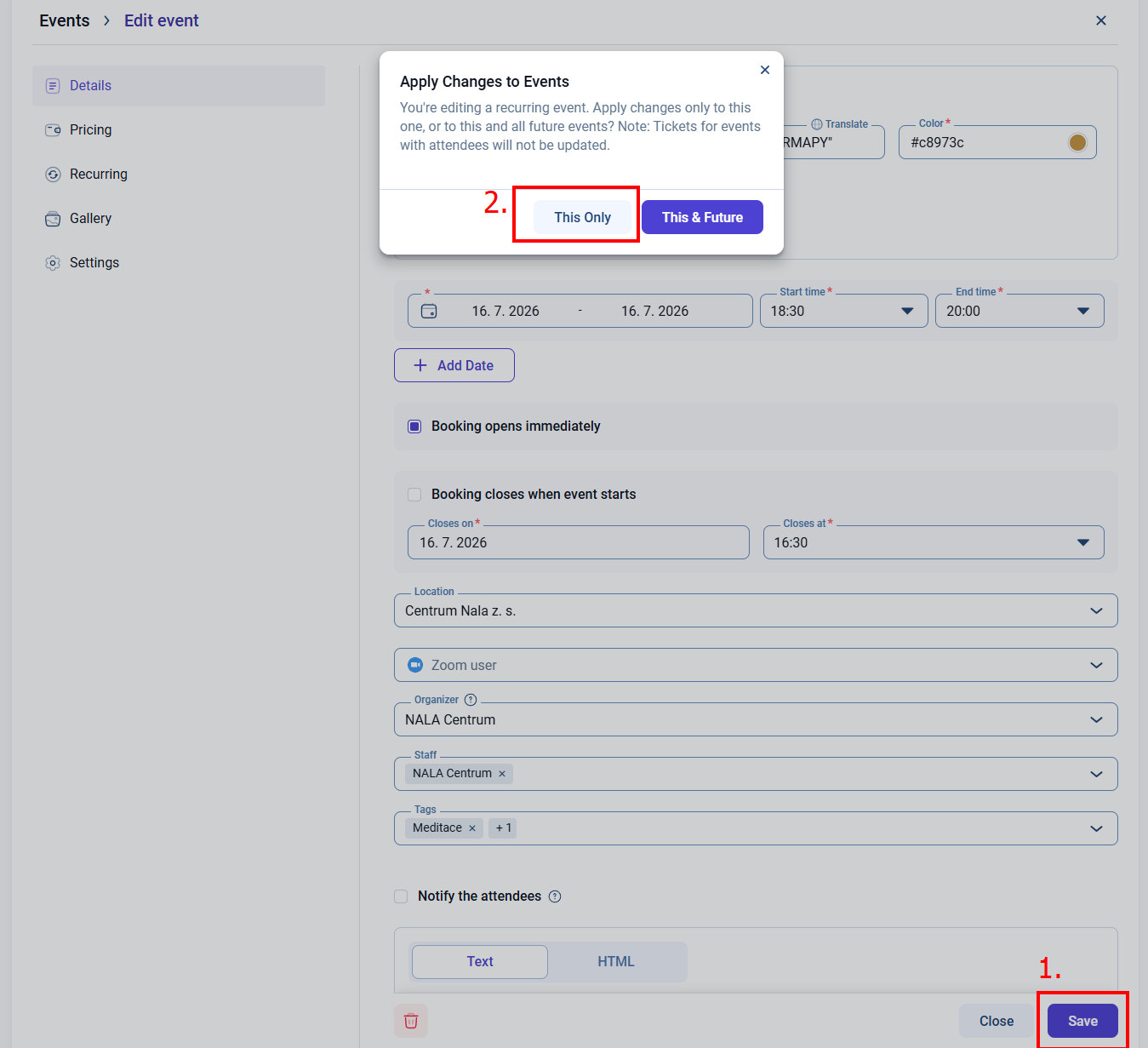The height and width of the screenshot is (1048, 1148).
Task: Close the Apply Changes dialog with X
Action: coord(765,70)
